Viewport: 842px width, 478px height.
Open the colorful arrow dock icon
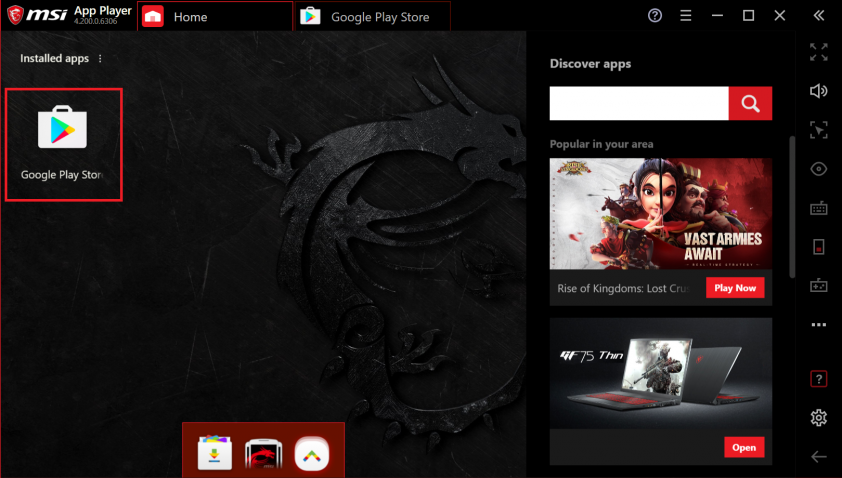tap(311, 454)
